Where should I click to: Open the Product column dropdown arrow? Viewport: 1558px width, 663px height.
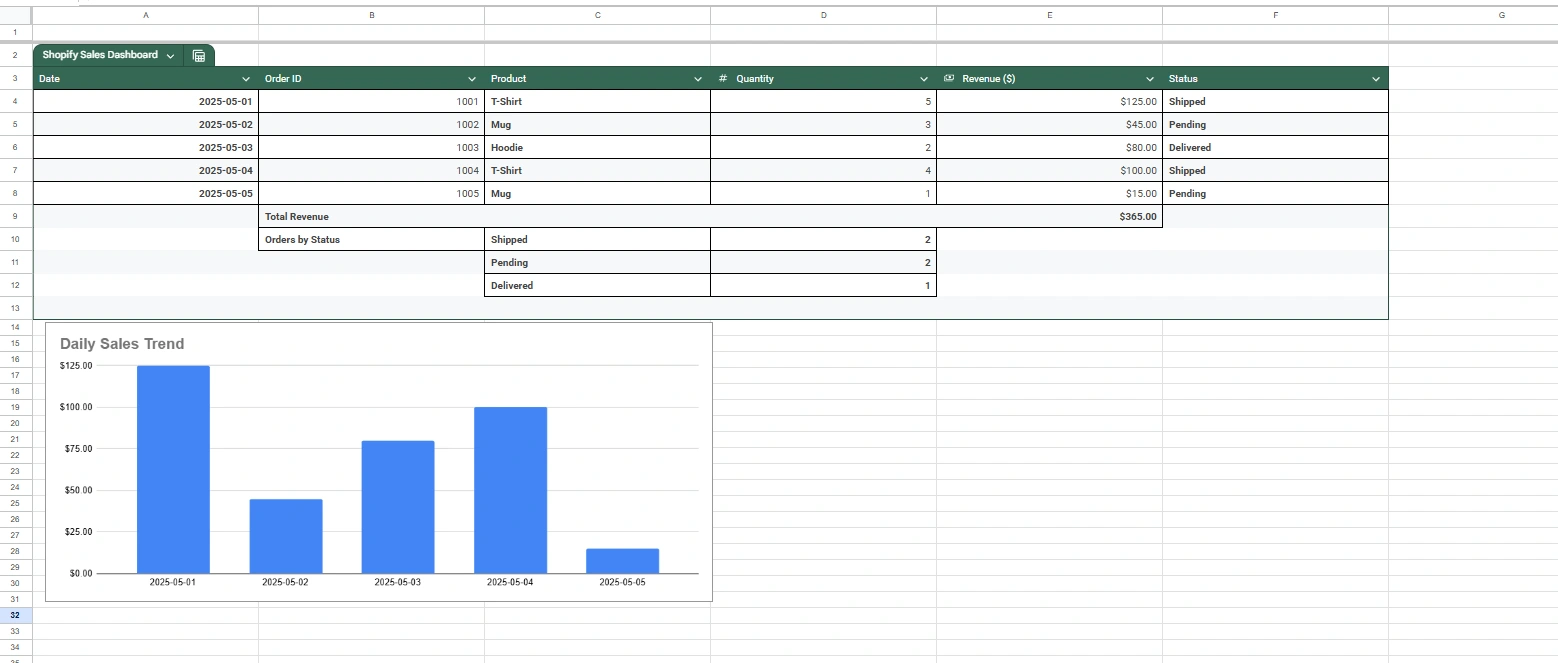tap(698, 79)
